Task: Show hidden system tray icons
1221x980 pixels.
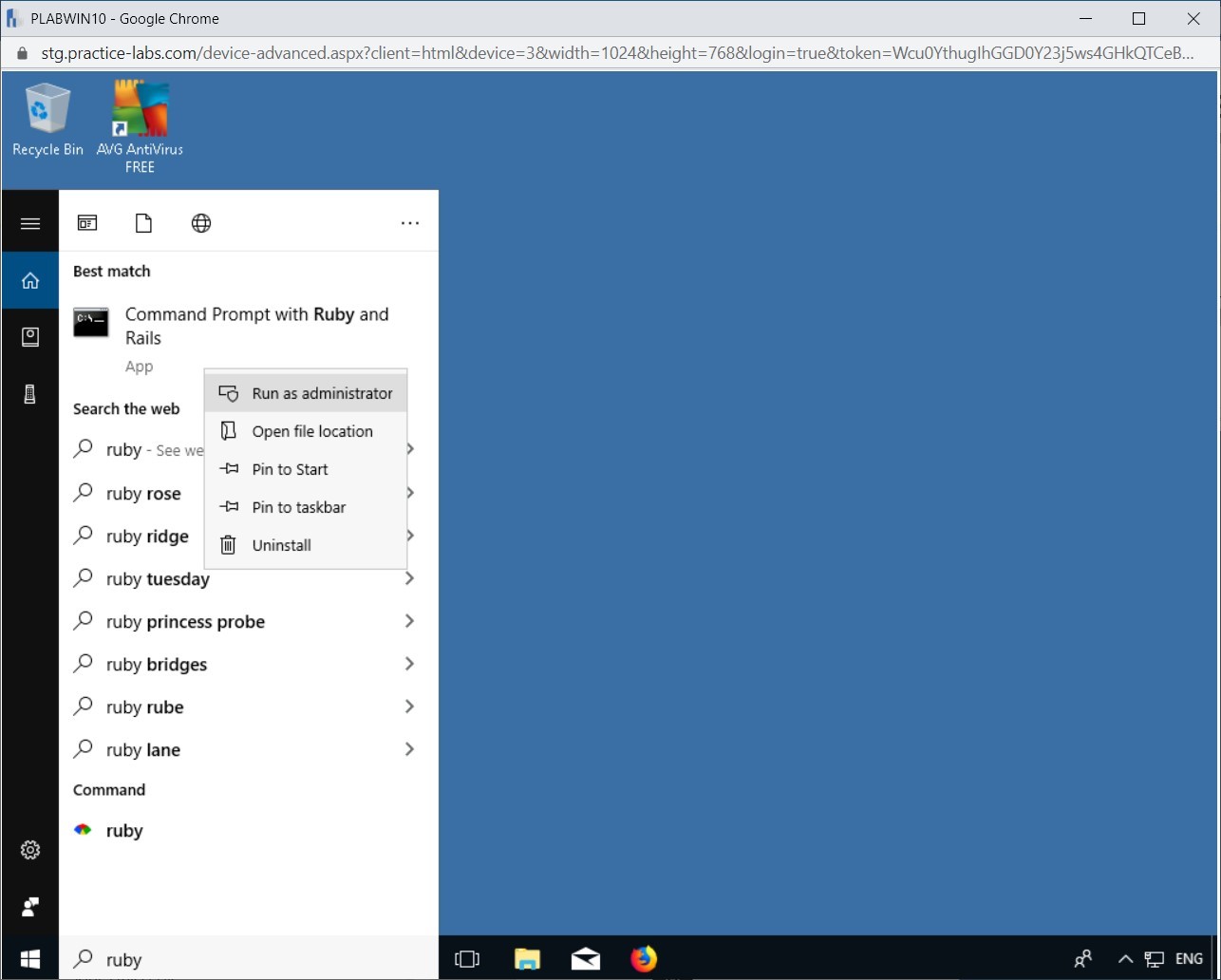Action: tap(1125, 959)
